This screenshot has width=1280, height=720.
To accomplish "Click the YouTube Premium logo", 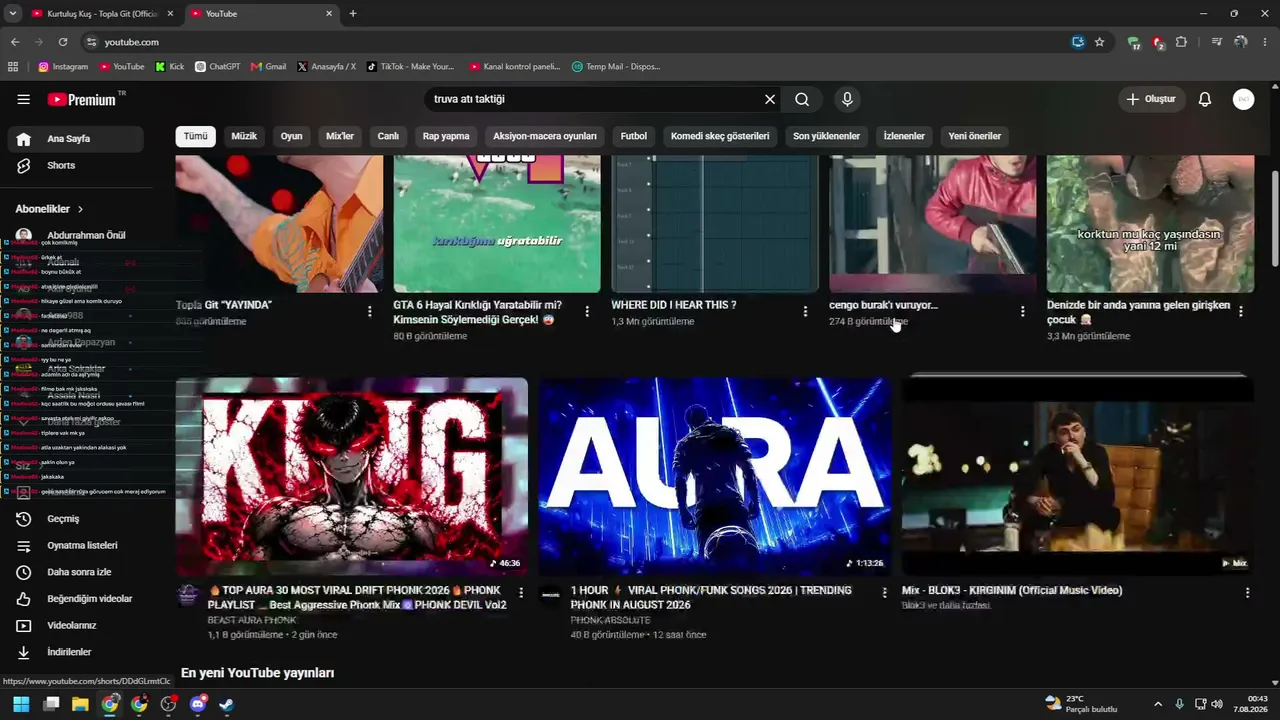I will (x=83, y=99).
